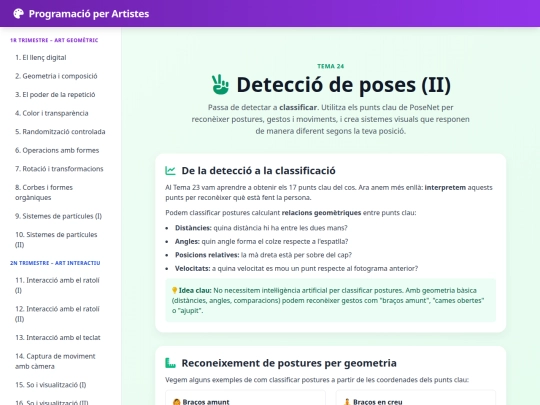
Task: Click the person icon beside Braços amunt
Action: click(177, 402)
